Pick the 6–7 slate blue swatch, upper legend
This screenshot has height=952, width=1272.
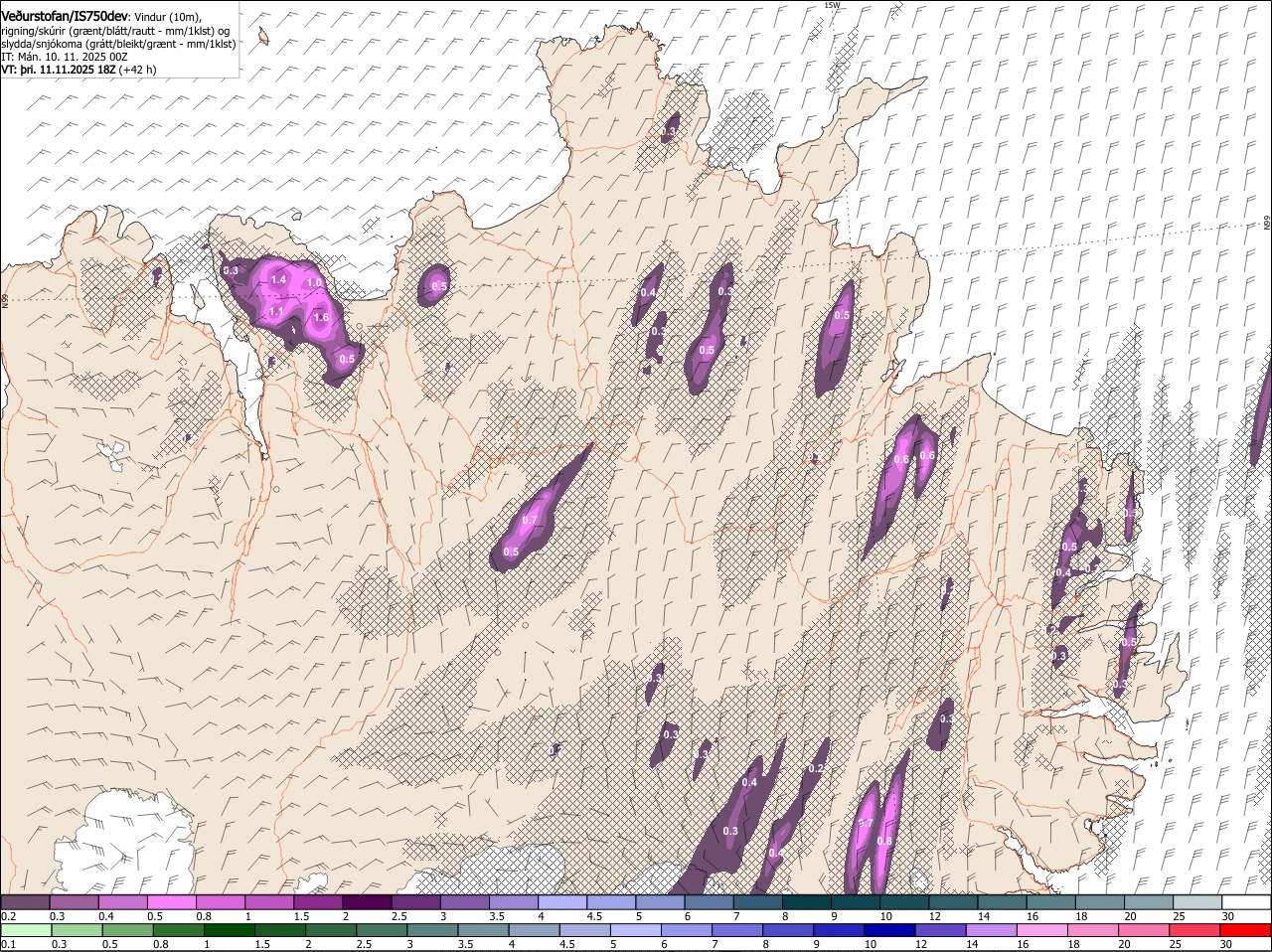coord(709,902)
